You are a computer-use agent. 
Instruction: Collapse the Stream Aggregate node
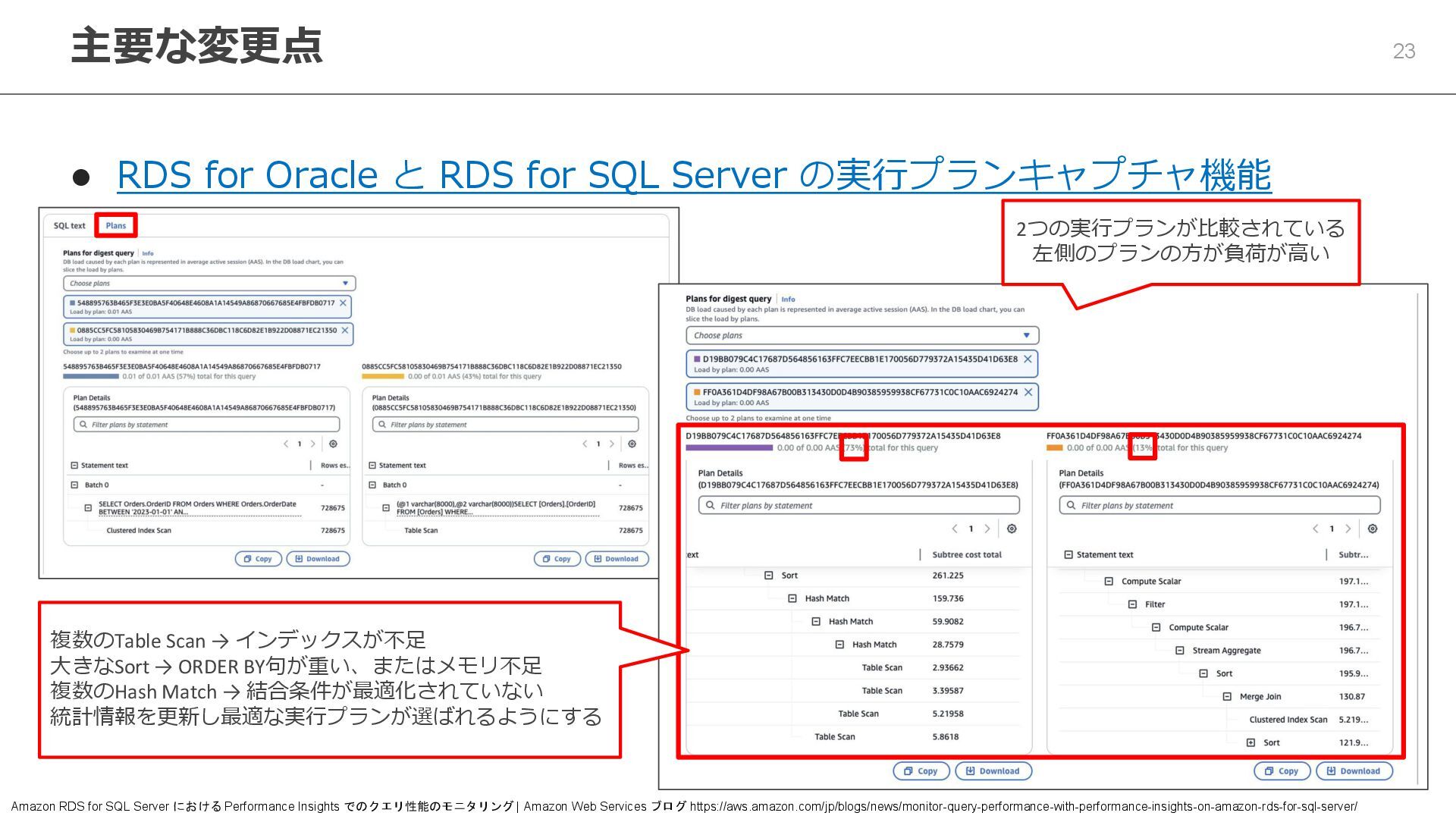pos(1179,650)
